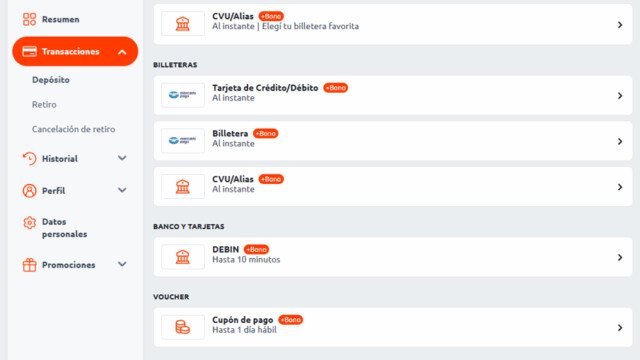The image size is (640, 360).
Task: Click 'Hasta 10 minutos' text
Action: [x=246, y=260]
